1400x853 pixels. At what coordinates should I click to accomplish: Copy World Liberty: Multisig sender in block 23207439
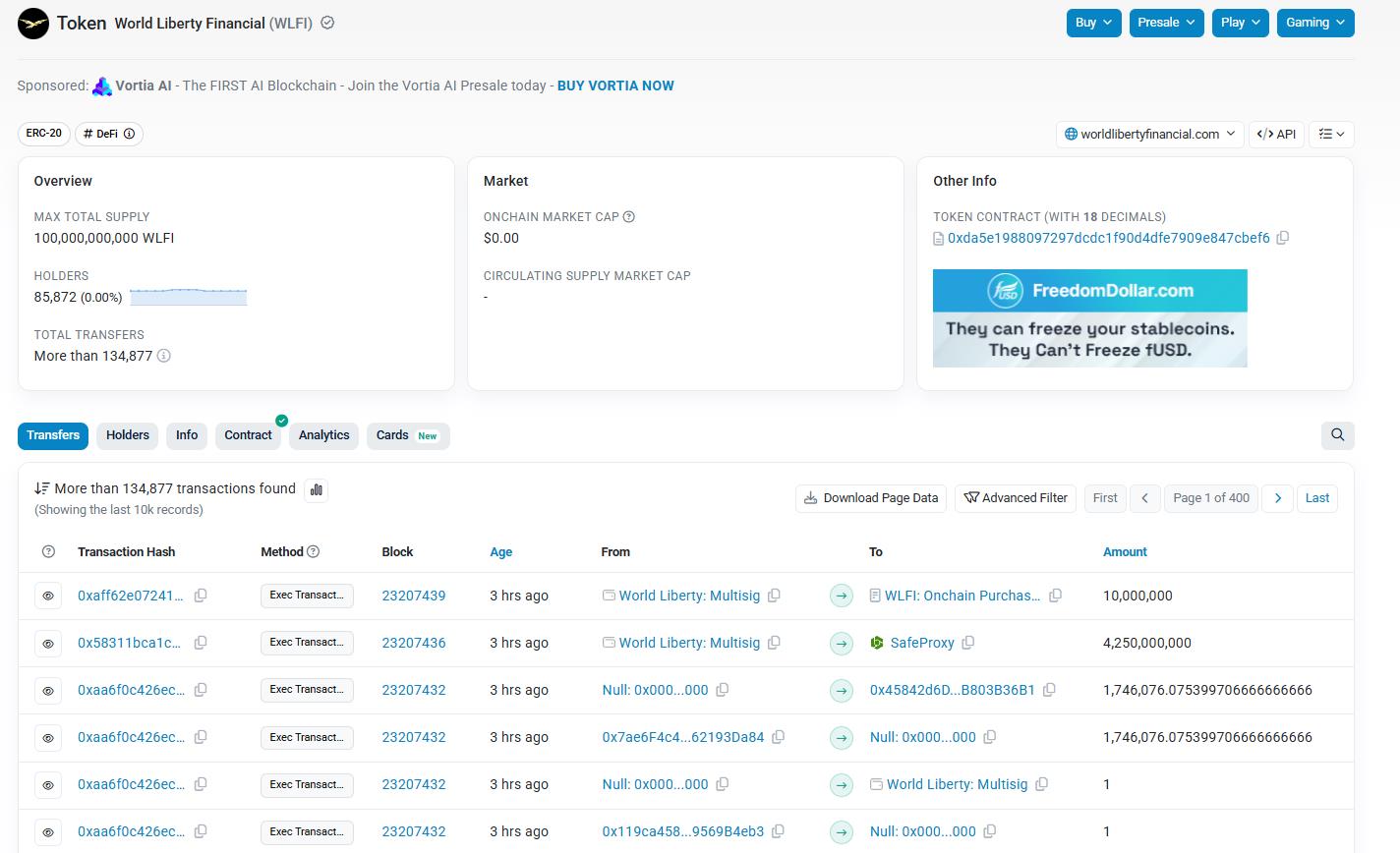[775, 596]
